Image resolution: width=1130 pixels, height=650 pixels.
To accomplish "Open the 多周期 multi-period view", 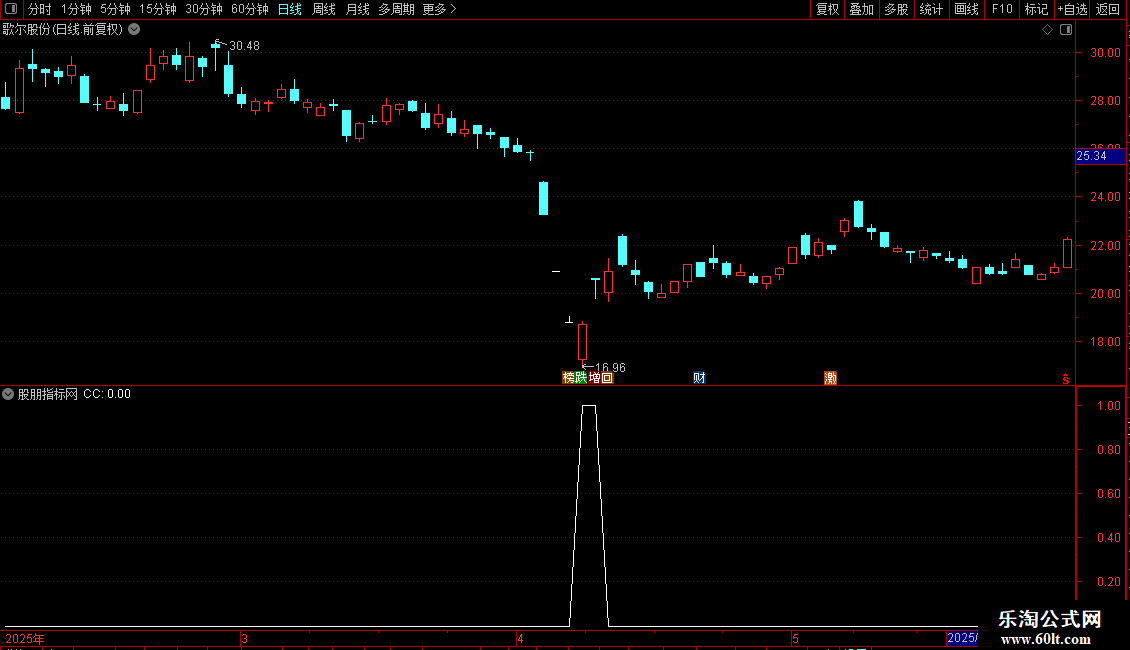I will [396, 9].
